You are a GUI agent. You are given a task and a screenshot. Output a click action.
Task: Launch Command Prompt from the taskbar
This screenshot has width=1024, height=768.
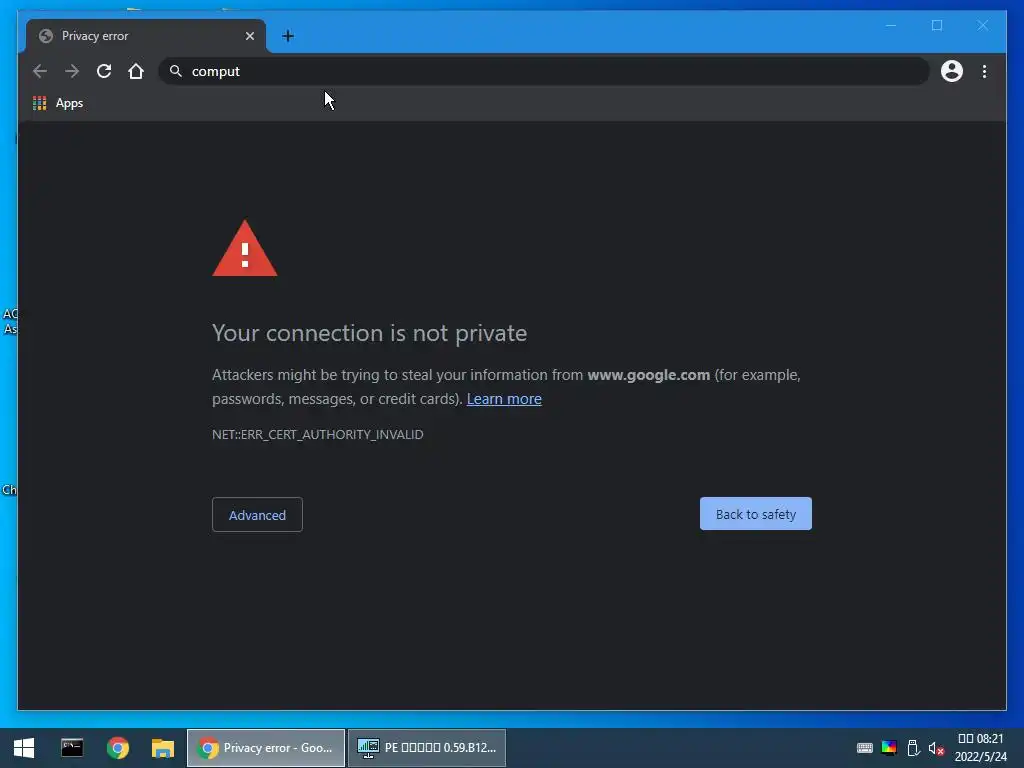pos(72,748)
